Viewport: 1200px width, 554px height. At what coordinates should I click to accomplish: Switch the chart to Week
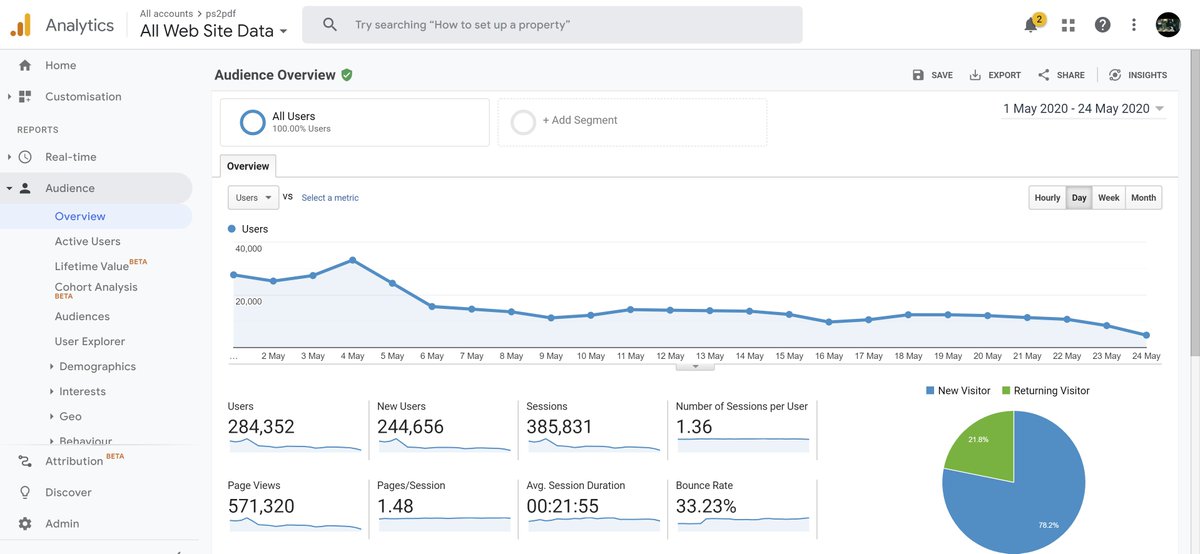pyautogui.click(x=1109, y=198)
